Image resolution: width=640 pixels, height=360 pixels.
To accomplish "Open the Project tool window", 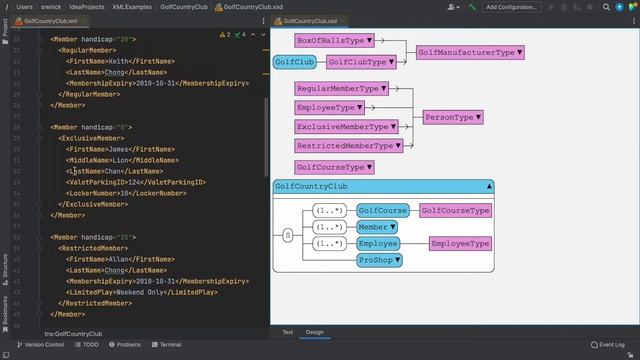I will coord(5,31).
